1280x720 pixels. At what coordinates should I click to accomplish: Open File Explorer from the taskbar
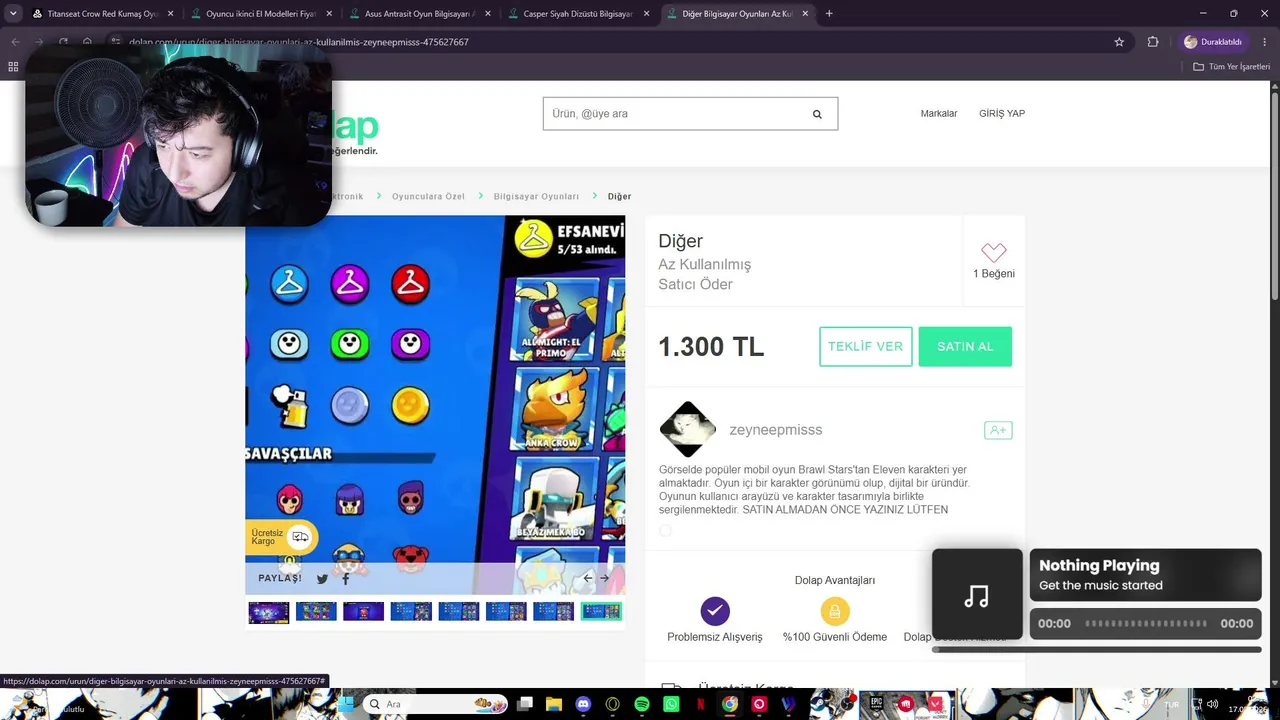click(554, 704)
